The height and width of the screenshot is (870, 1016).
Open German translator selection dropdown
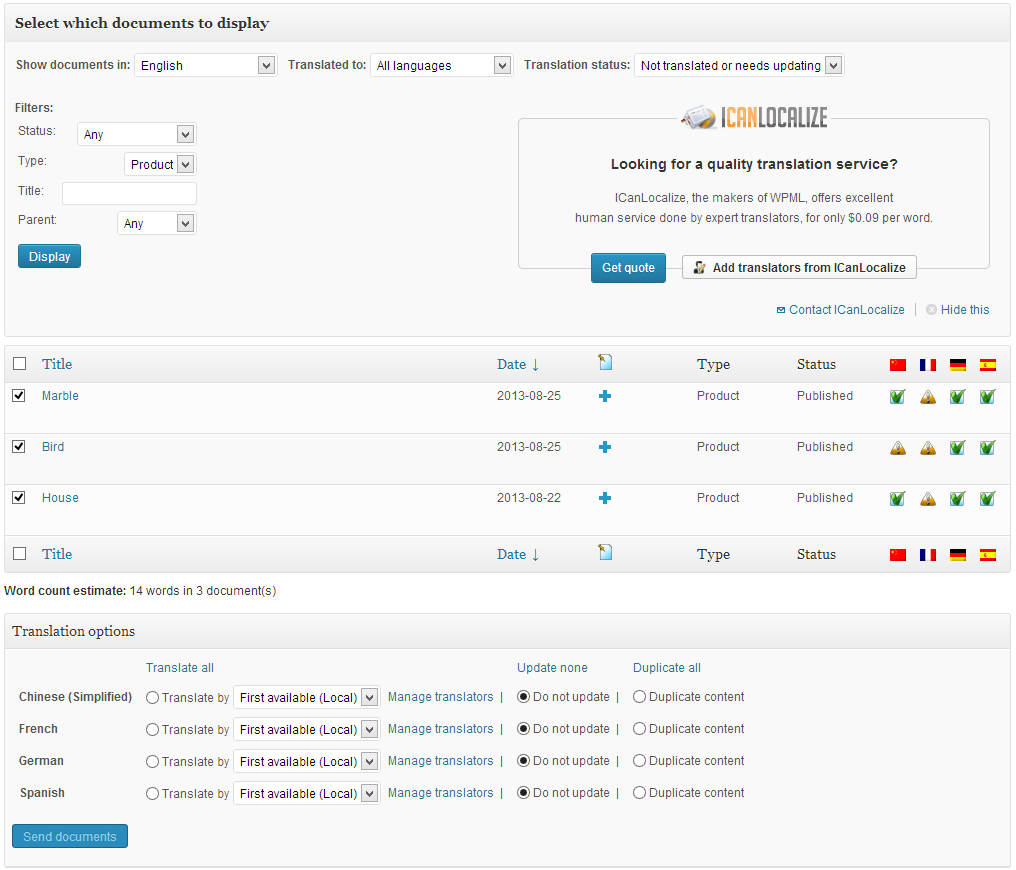[x=306, y=761]
